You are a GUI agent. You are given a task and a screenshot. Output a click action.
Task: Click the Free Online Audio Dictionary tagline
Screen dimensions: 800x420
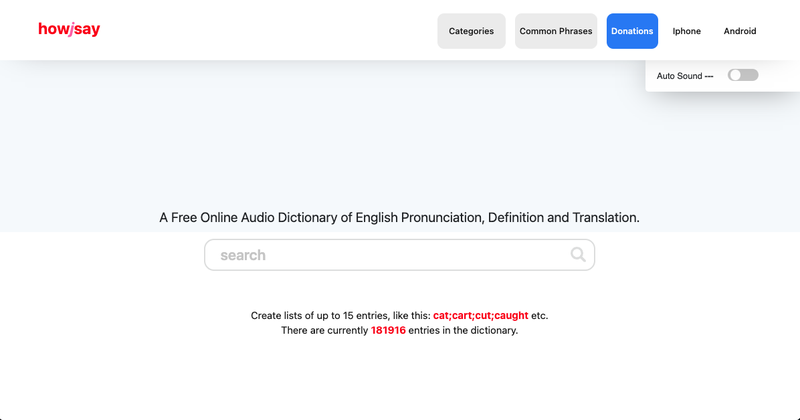[x=399, y=217]
